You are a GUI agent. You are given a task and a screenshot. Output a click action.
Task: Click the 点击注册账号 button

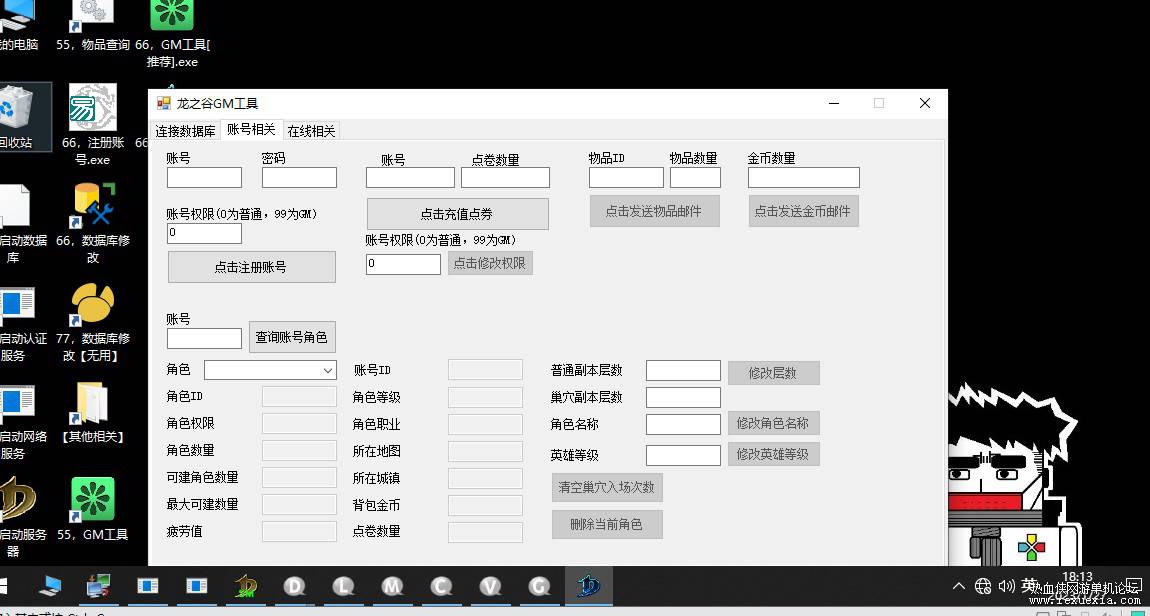(x=252, y=267)
